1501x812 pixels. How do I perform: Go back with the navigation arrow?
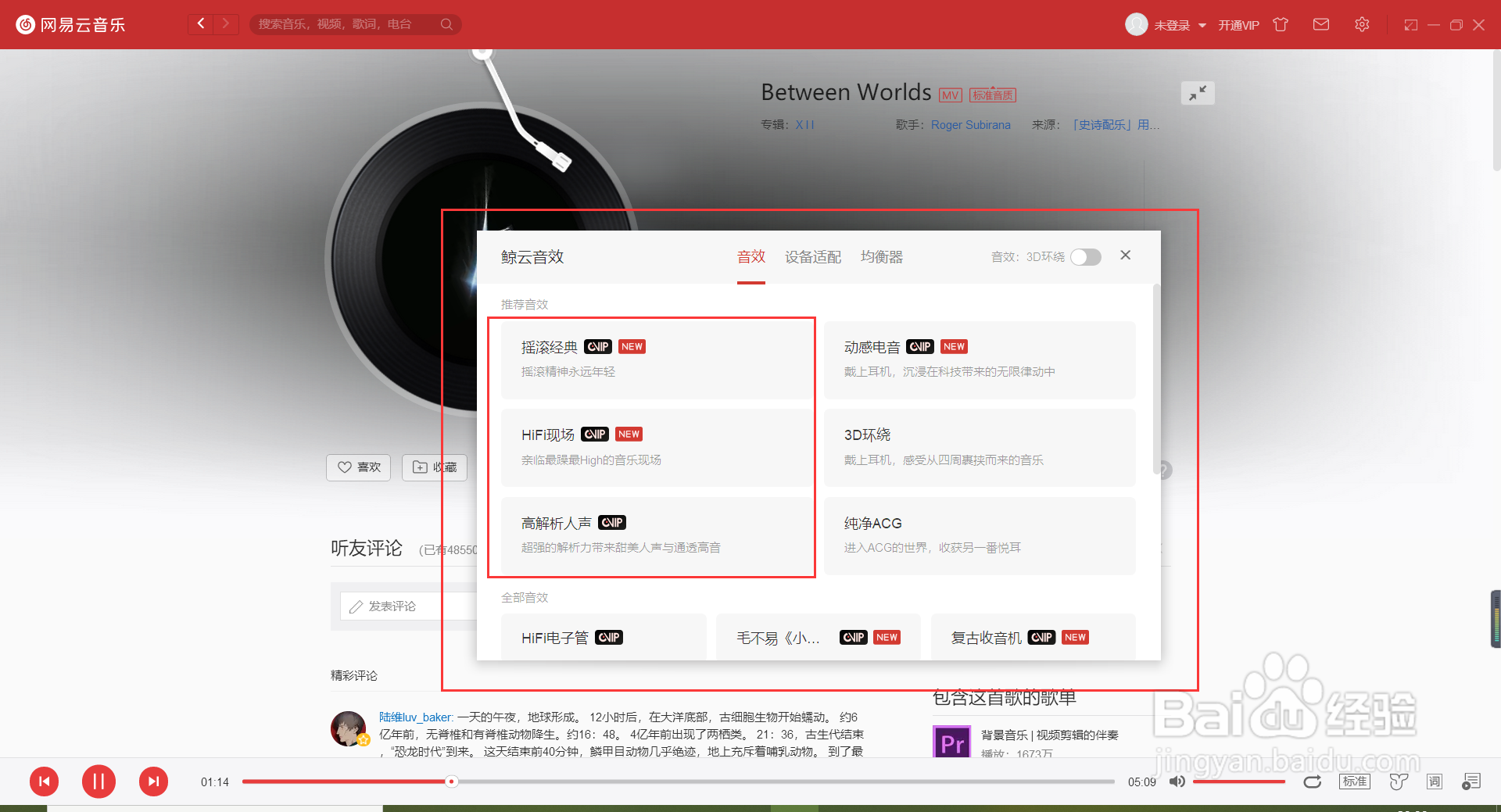point(201,23)
